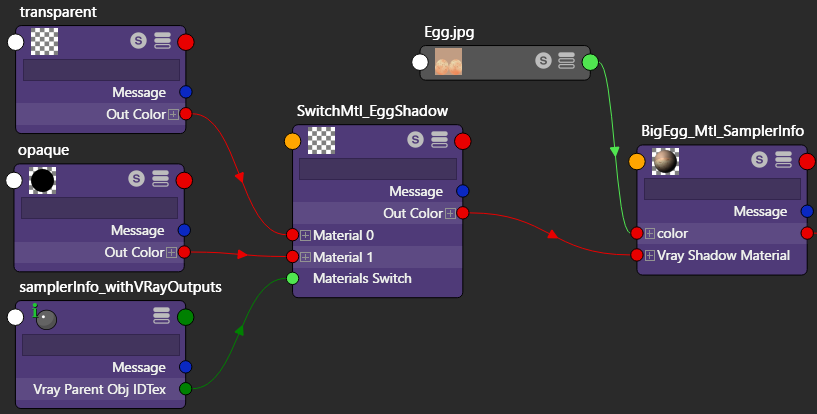Click color red input port on BigEgg_Mtl_SamplerInfo
Image resolution: width=817 pixels, height=414 pixels.
[x=637, y=233]
